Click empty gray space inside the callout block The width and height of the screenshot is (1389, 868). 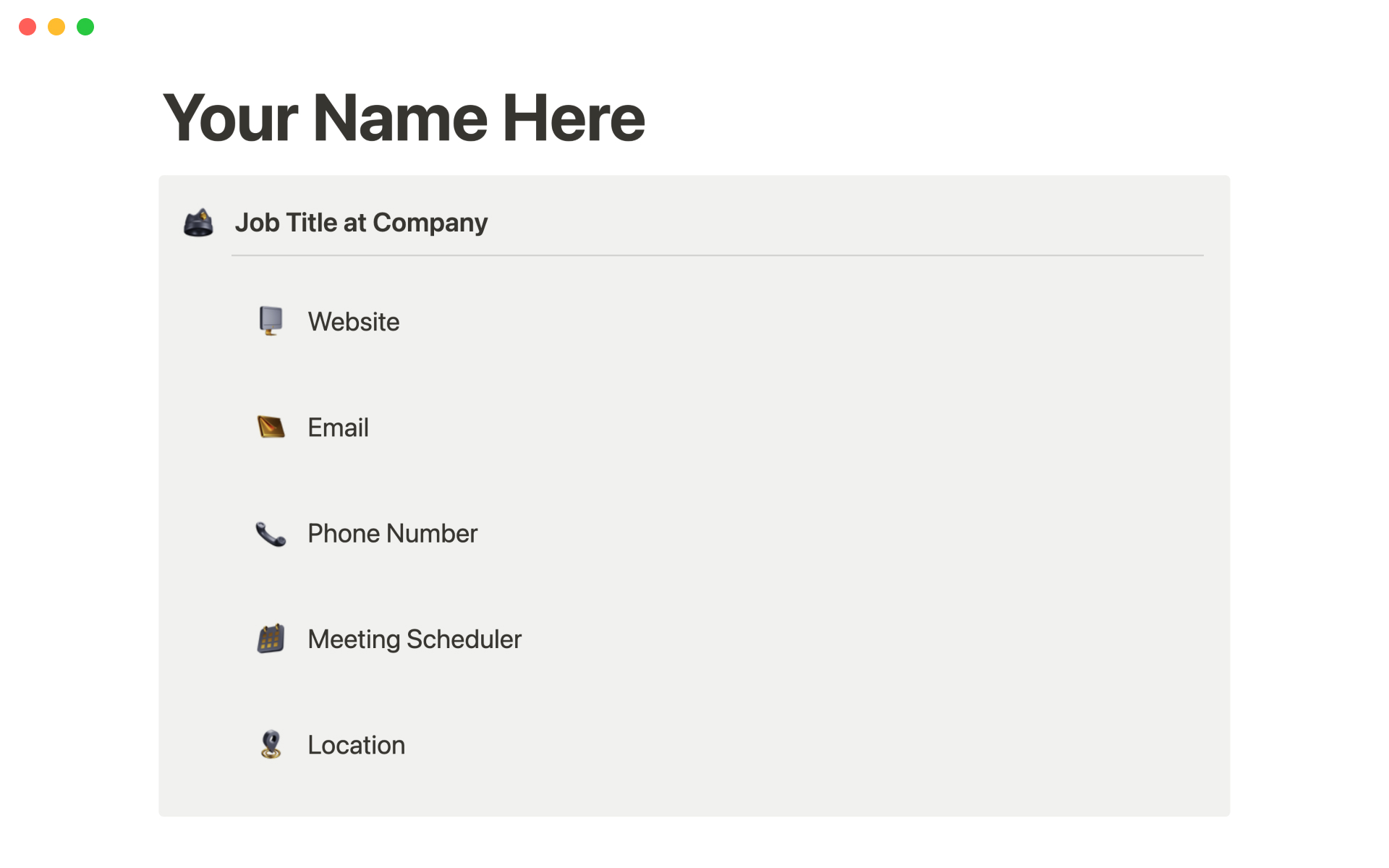[x=868, y=506]
